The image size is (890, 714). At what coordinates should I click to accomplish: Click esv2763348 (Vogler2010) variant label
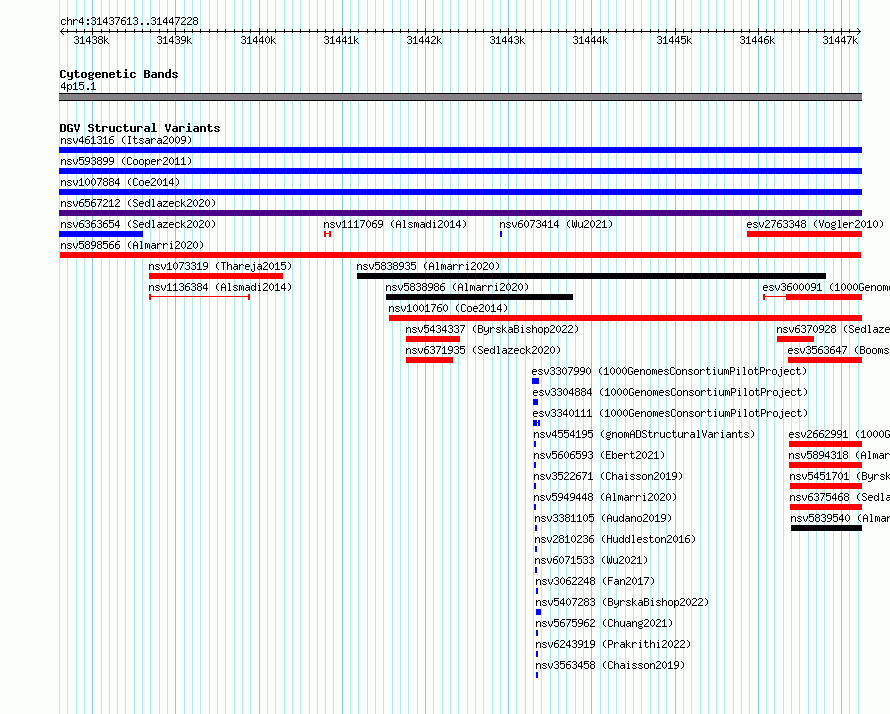[815, 224]
